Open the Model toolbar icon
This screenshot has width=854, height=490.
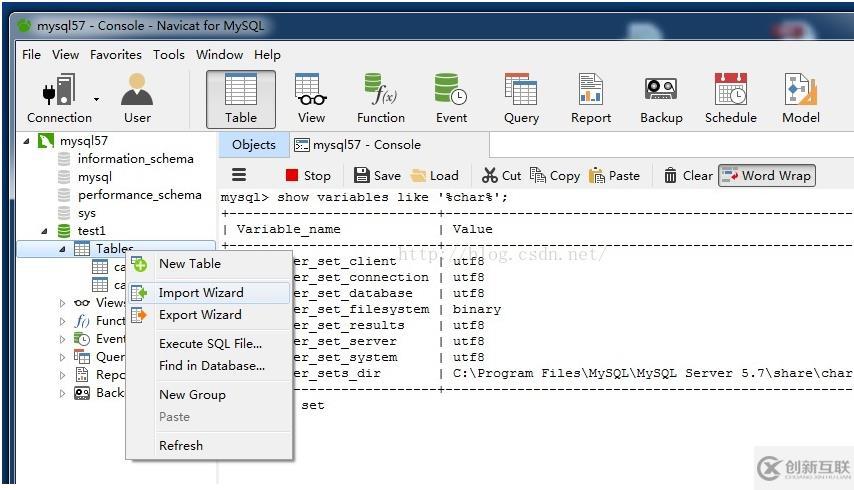point(801,99)
